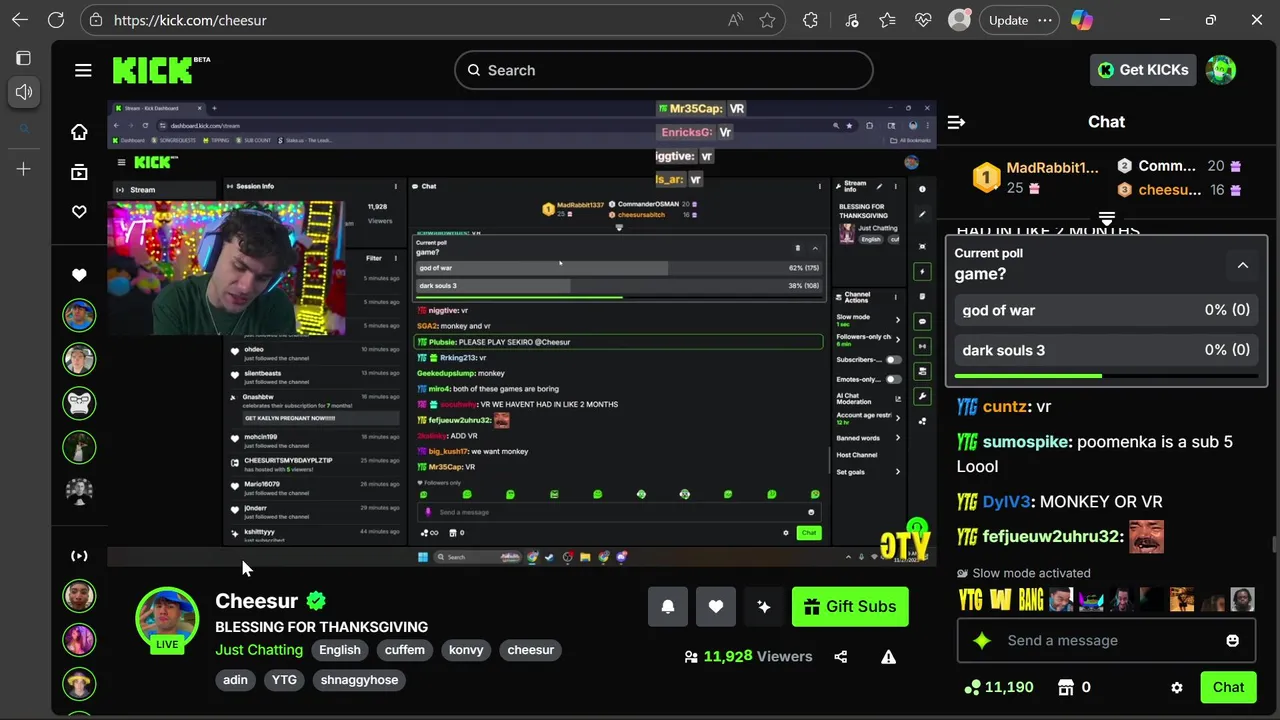Refresh the browser page
Image resolution: width=1280 pixels, height=720 pixels.
click(x=56, y=20)
